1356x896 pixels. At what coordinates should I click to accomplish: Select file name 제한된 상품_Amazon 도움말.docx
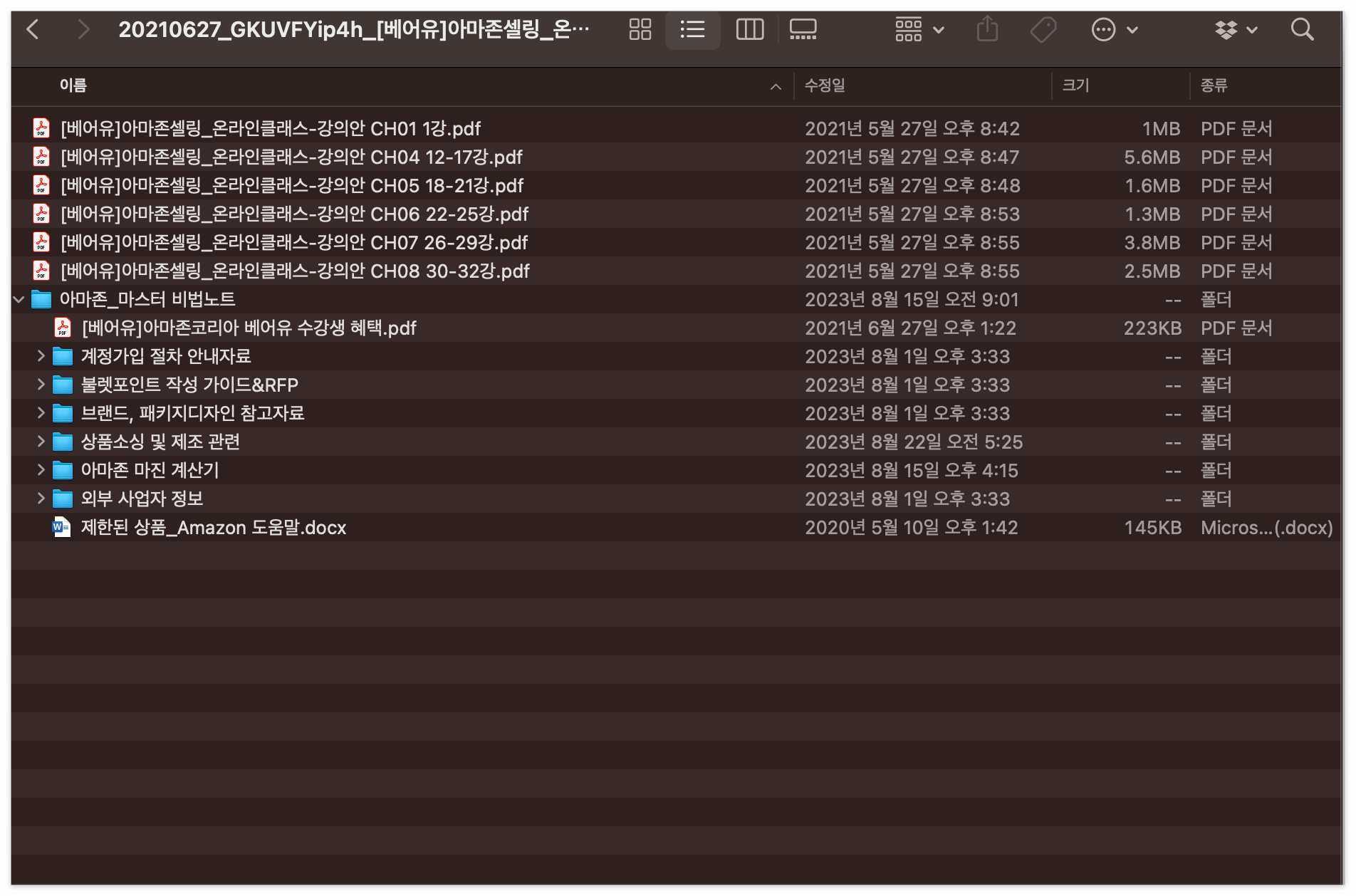214,527
